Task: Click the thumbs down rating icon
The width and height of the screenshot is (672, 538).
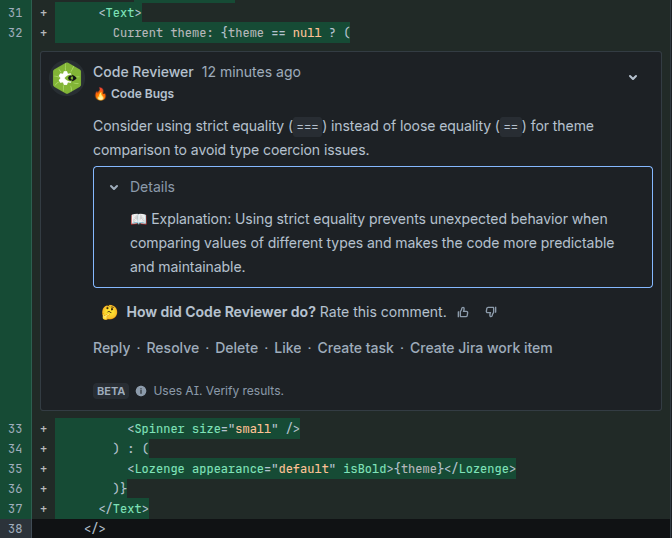Action: [x=491, y=312]
